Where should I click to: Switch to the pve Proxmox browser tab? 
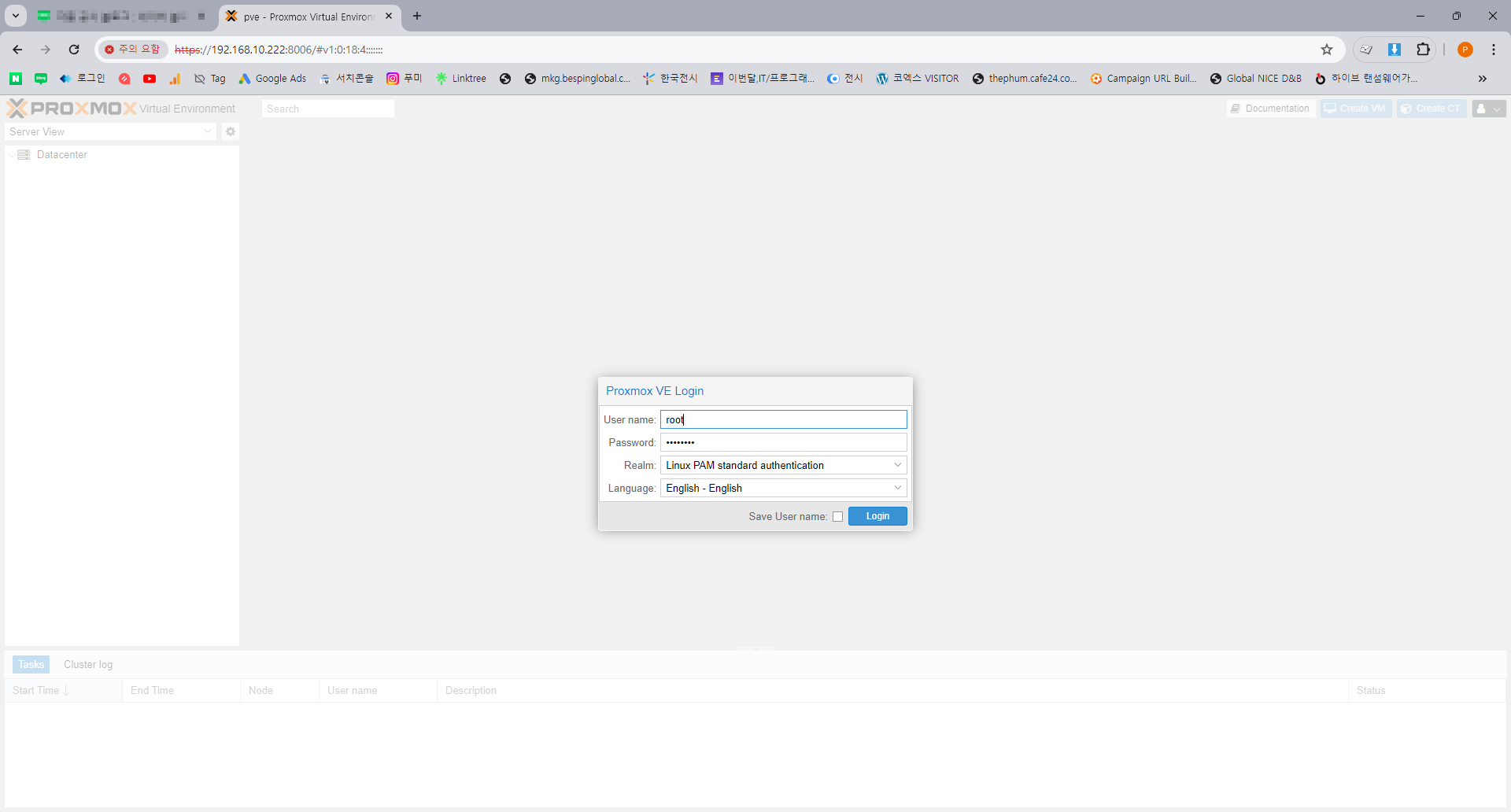308,17
